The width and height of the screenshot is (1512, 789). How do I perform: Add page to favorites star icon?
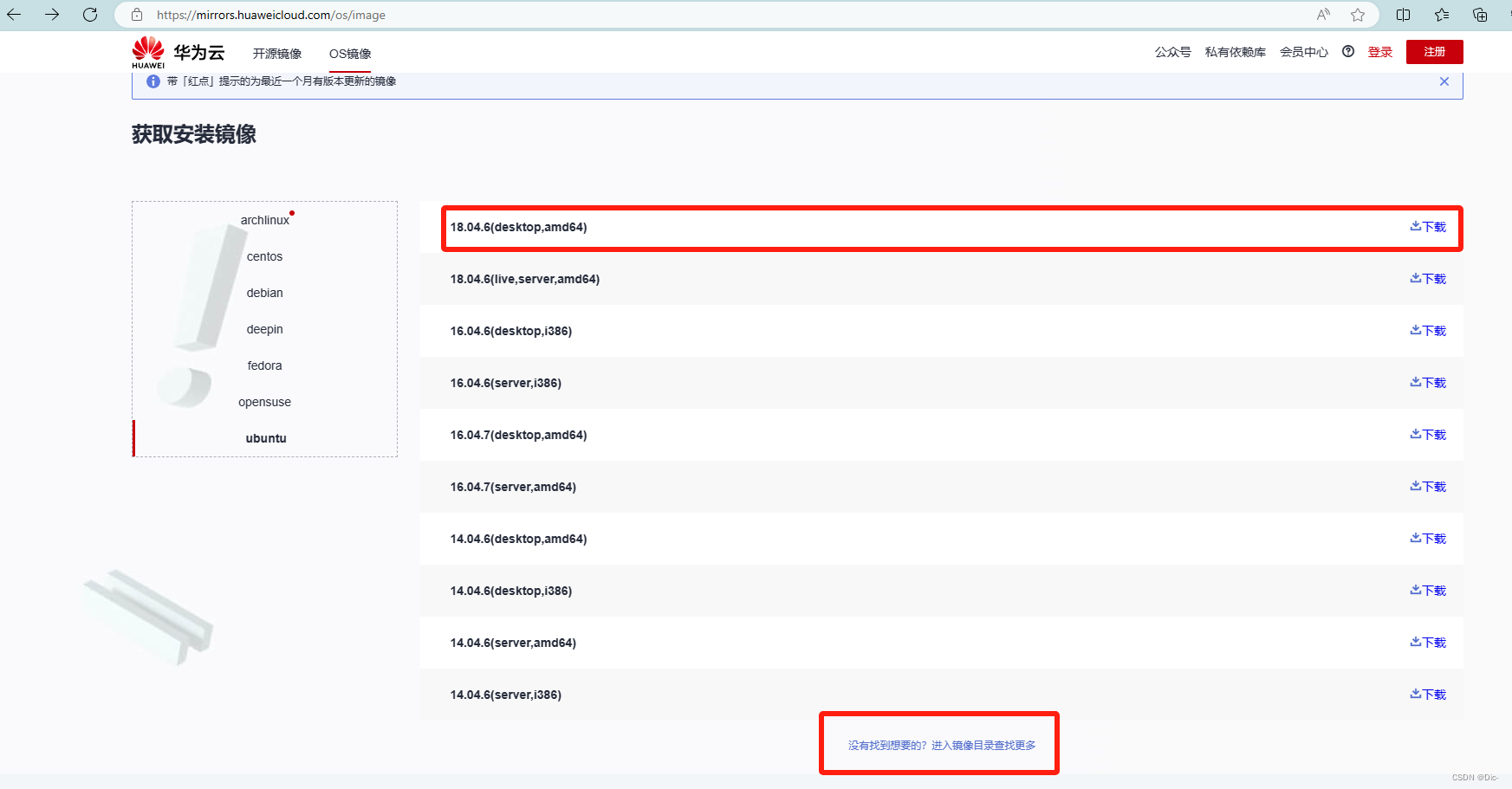point(1358,15)
